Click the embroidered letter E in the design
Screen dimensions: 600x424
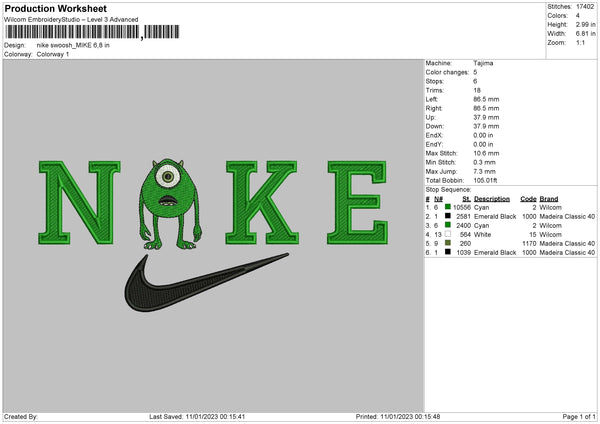pos(357,202)
